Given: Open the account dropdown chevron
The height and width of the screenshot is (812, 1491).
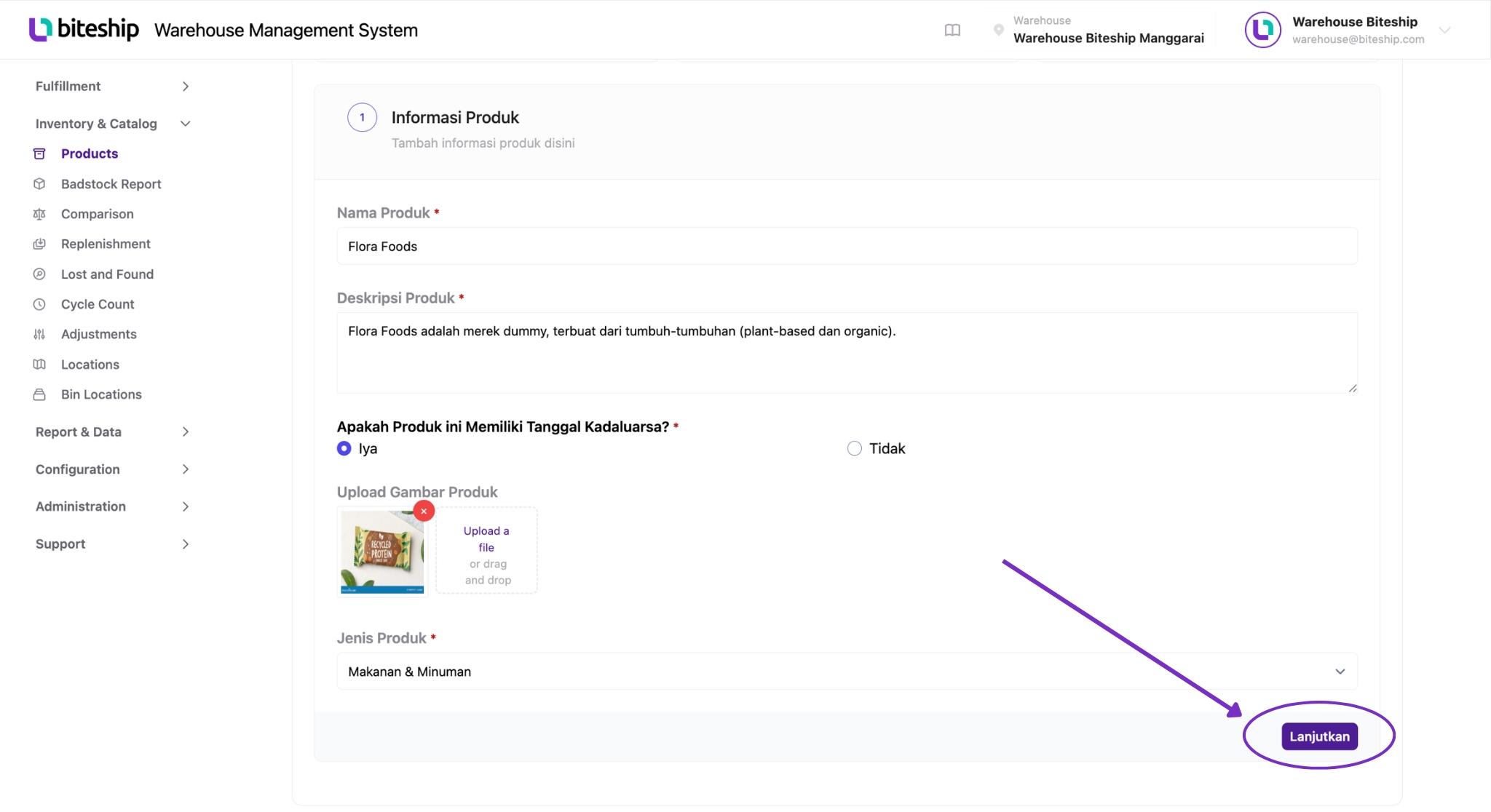Looking at the screenshot, I should pyautogui.click(x=1445, y=30).
